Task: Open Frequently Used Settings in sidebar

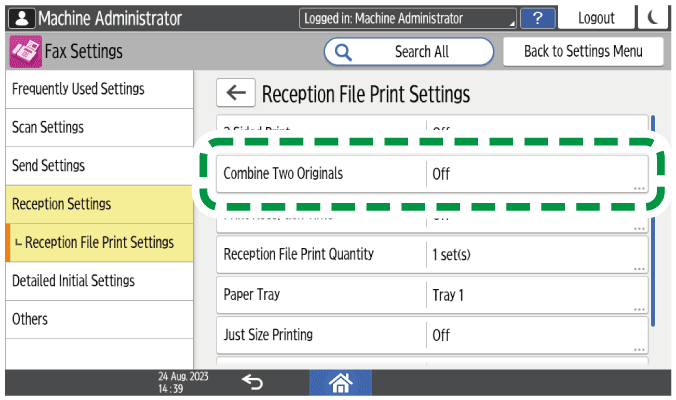Action: coord(95,89)
